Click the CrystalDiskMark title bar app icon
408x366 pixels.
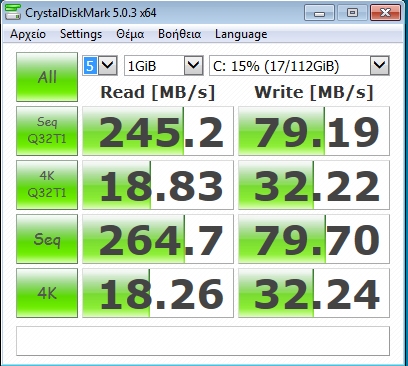coord(13,12)
